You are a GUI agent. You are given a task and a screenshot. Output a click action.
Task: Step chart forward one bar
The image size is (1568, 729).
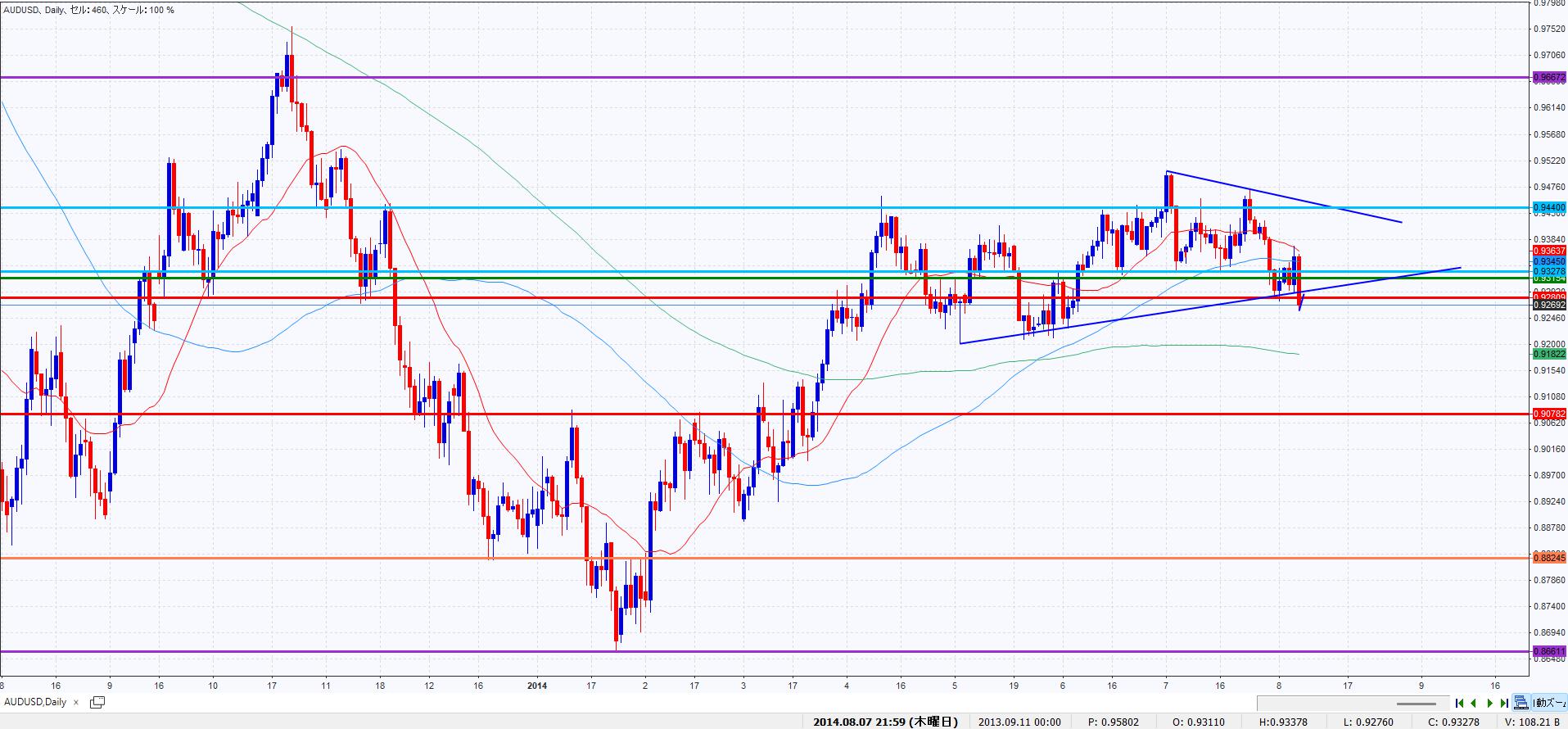click(1489, 703)
